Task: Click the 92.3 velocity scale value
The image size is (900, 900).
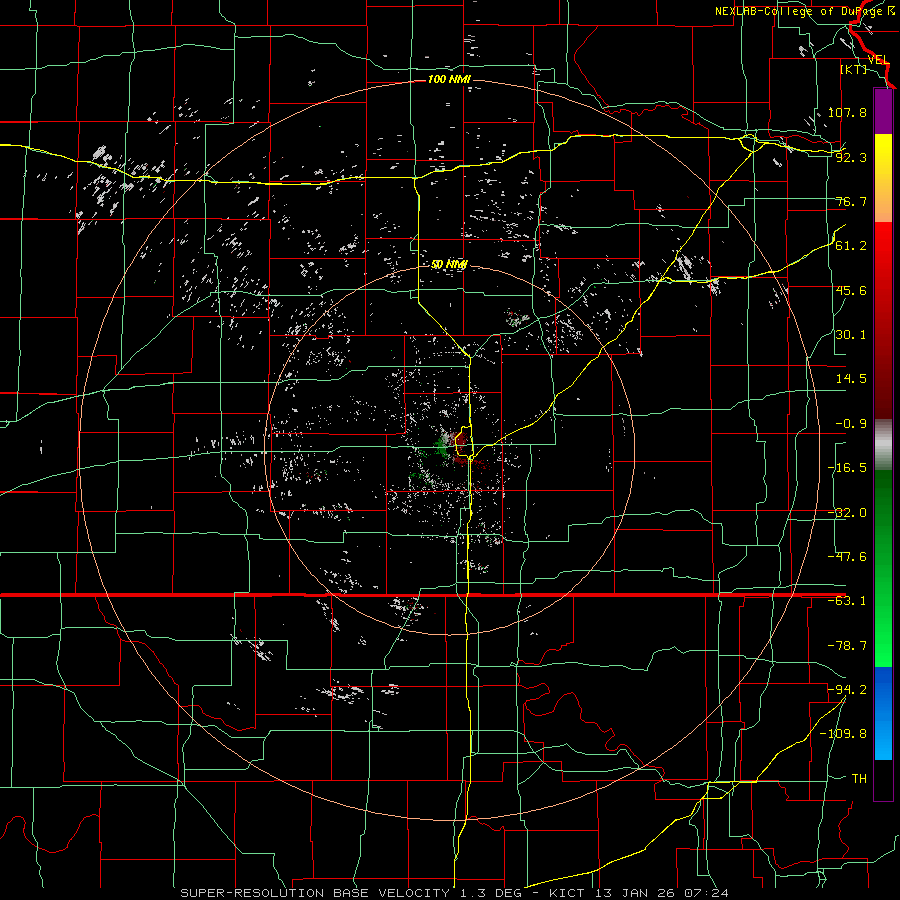Action: click(851, 157)
